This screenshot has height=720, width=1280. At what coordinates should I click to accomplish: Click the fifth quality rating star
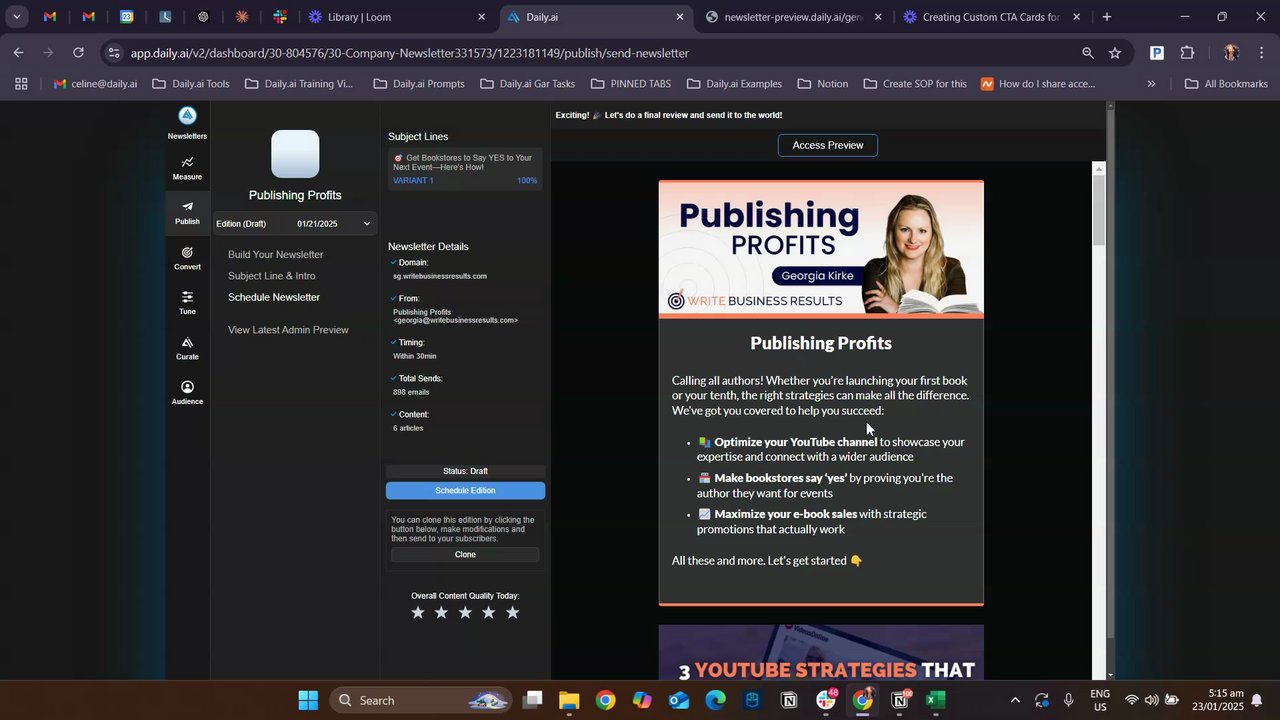pyautogui.click(x=512, y=613)
